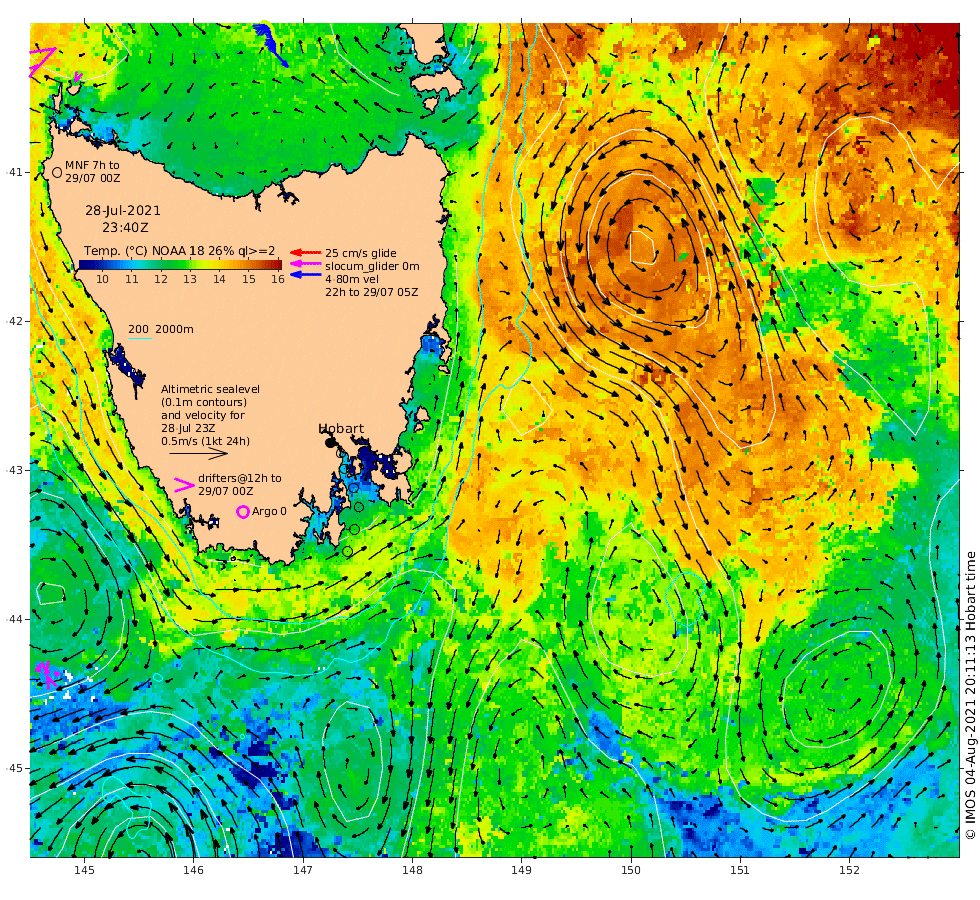Click the '-42' latitude axis label
The width and height of the screenshot is (980, 900).
(x=15, y=321)
